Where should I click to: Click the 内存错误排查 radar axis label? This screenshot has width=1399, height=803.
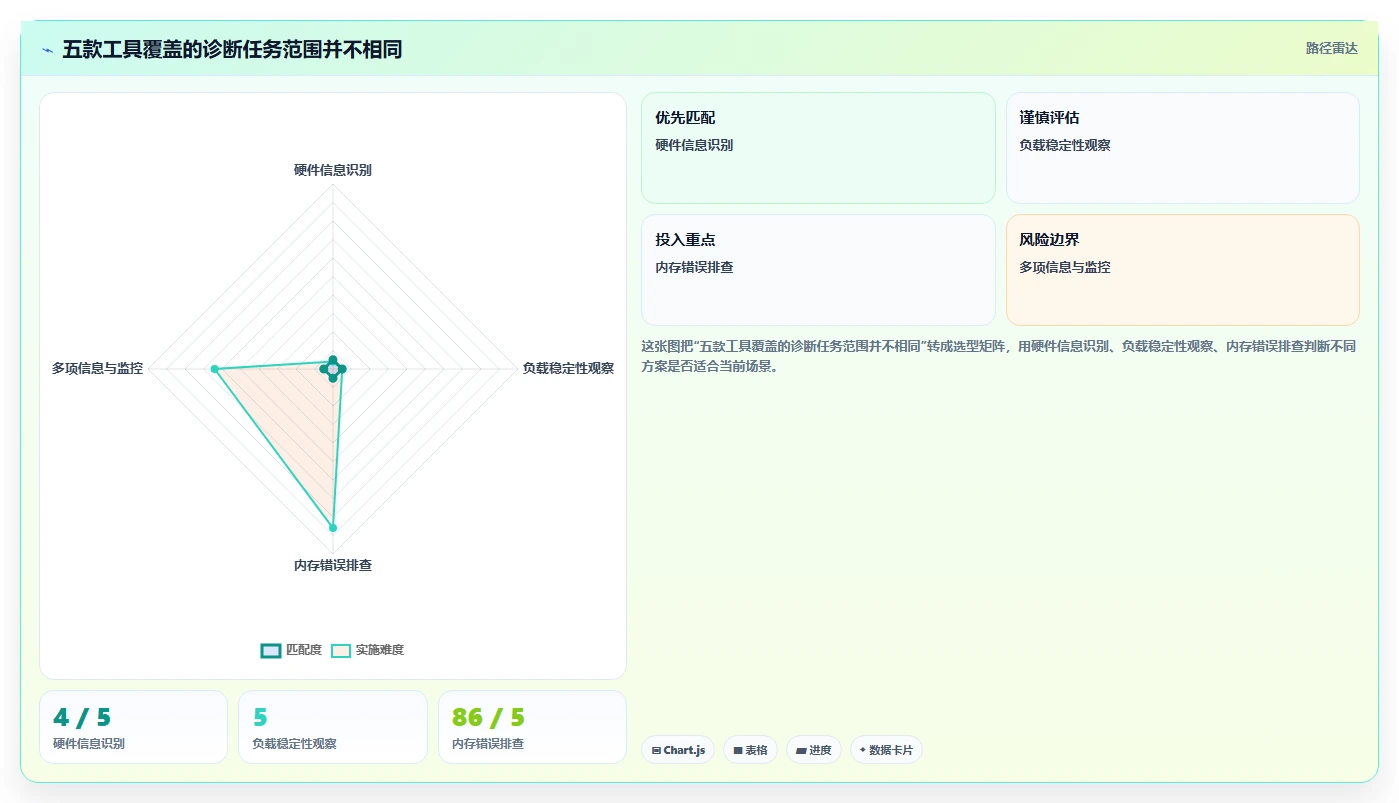pos(333,566)
